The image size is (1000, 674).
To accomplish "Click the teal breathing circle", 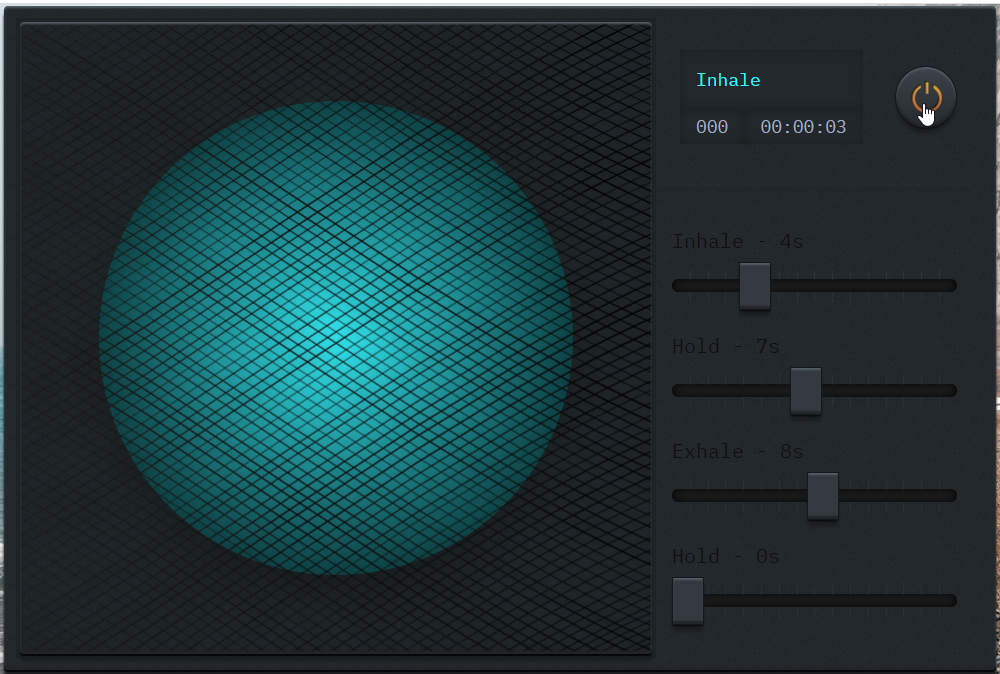I will (x=336, y=338).
